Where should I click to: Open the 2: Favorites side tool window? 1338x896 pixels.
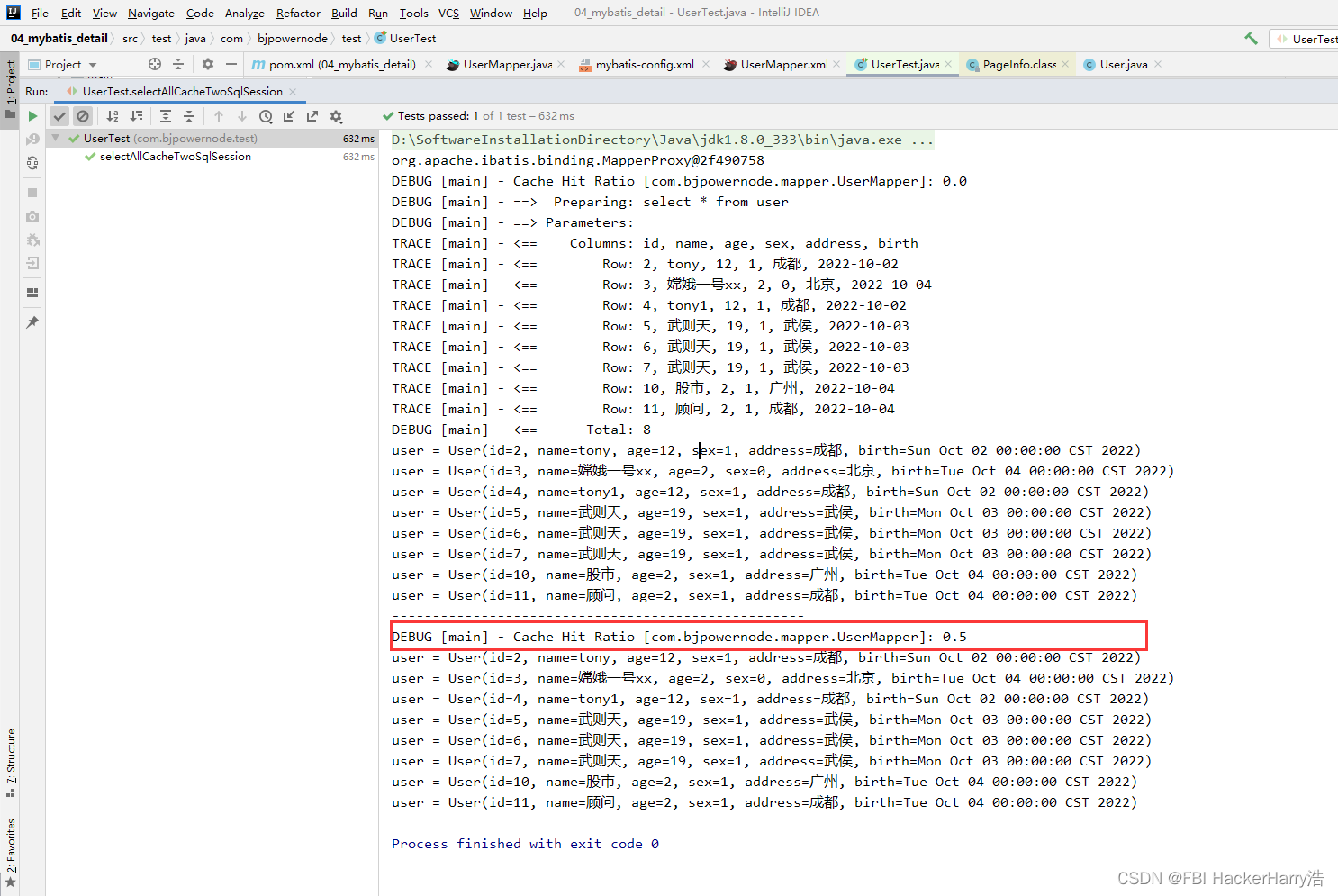pos(10,853)
